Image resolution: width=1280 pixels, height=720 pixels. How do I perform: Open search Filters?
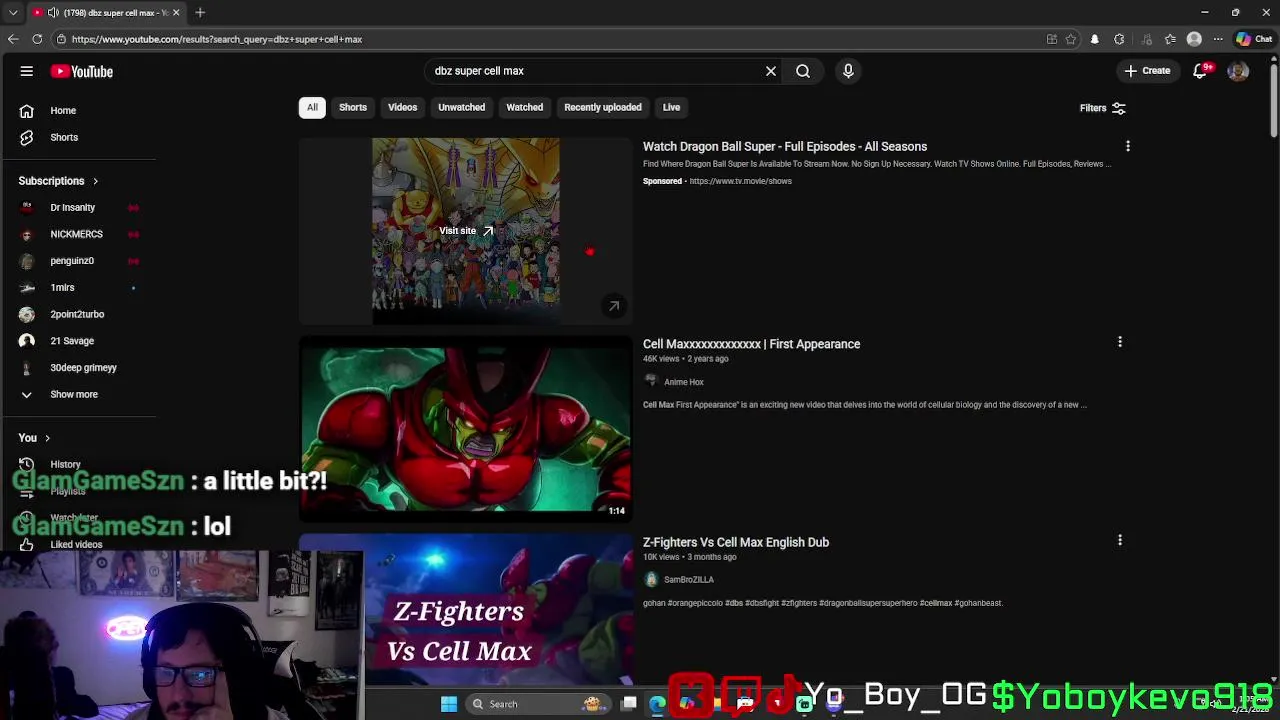1102,108
